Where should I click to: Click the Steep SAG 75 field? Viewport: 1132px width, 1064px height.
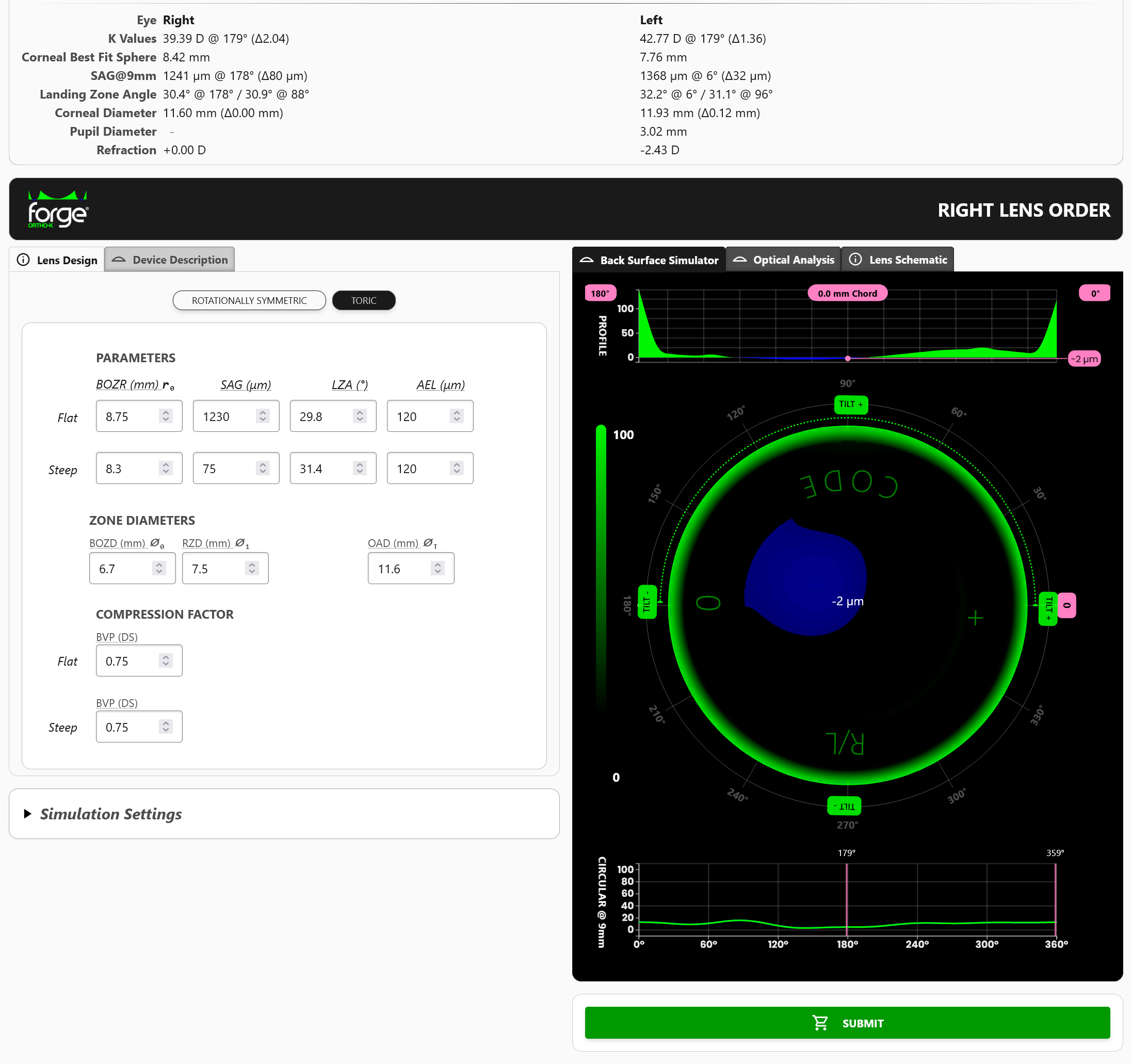pyautogui.click(x=236, y=468)
